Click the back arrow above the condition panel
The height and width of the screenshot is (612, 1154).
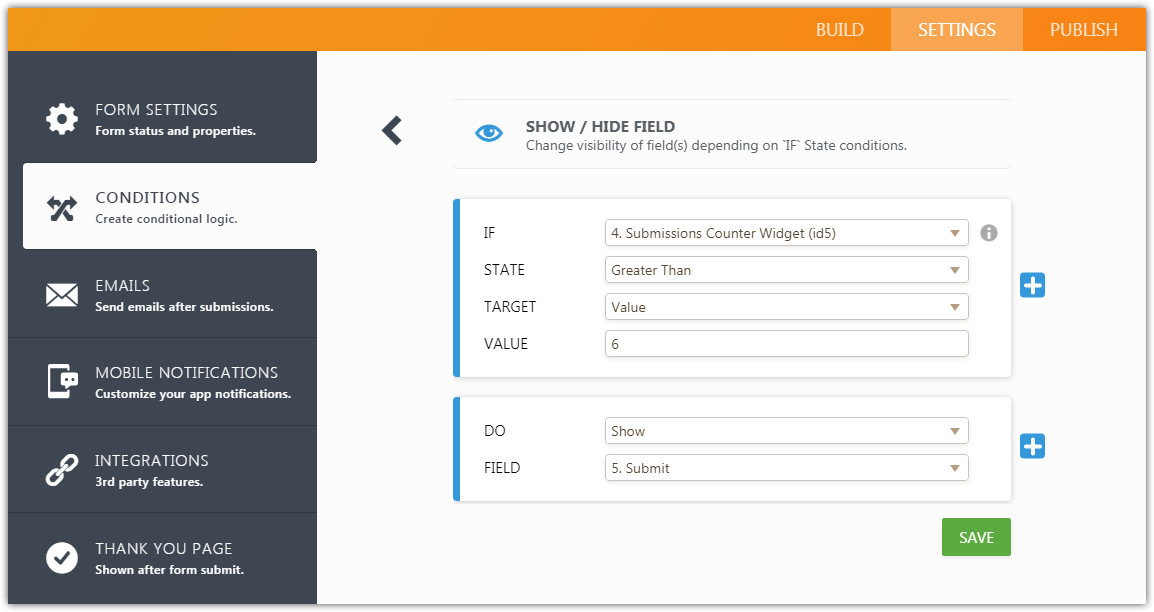(x=391, y=130)
